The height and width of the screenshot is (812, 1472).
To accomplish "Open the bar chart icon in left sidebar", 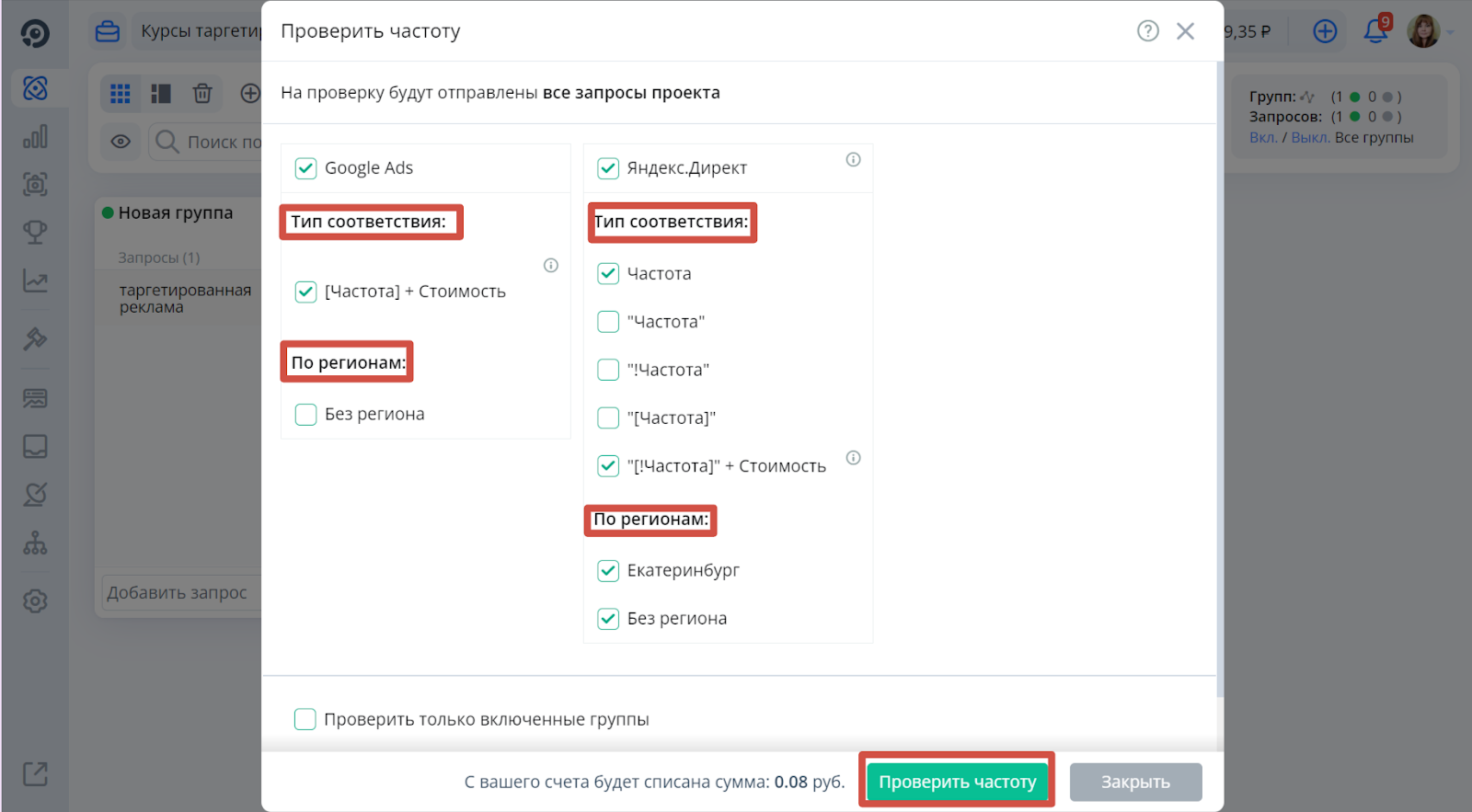I will (35, 137).
